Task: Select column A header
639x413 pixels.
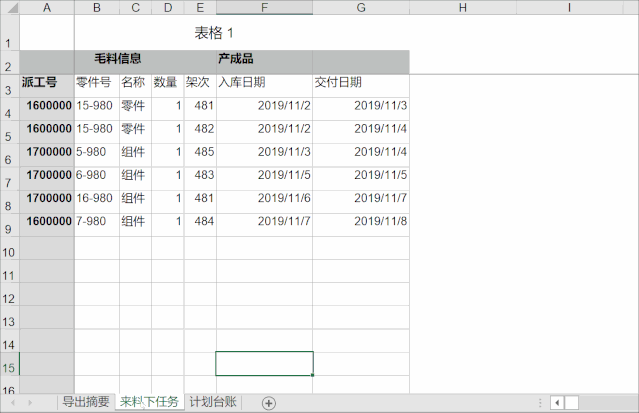Action: [x=47, y=7]
